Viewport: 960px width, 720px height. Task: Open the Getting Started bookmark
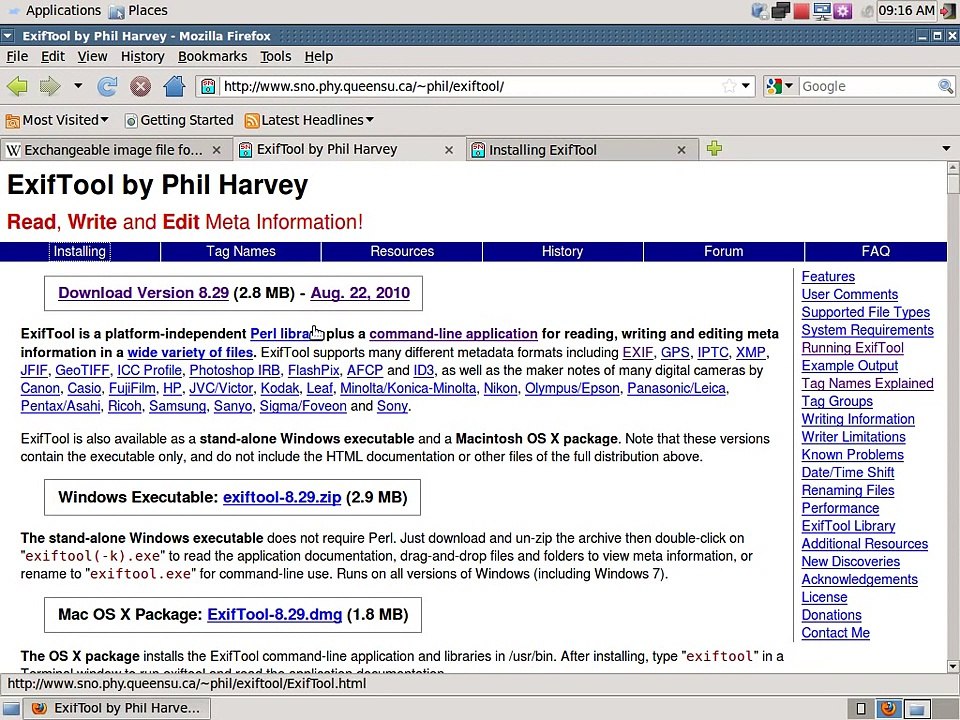click(x=179, y=120)
